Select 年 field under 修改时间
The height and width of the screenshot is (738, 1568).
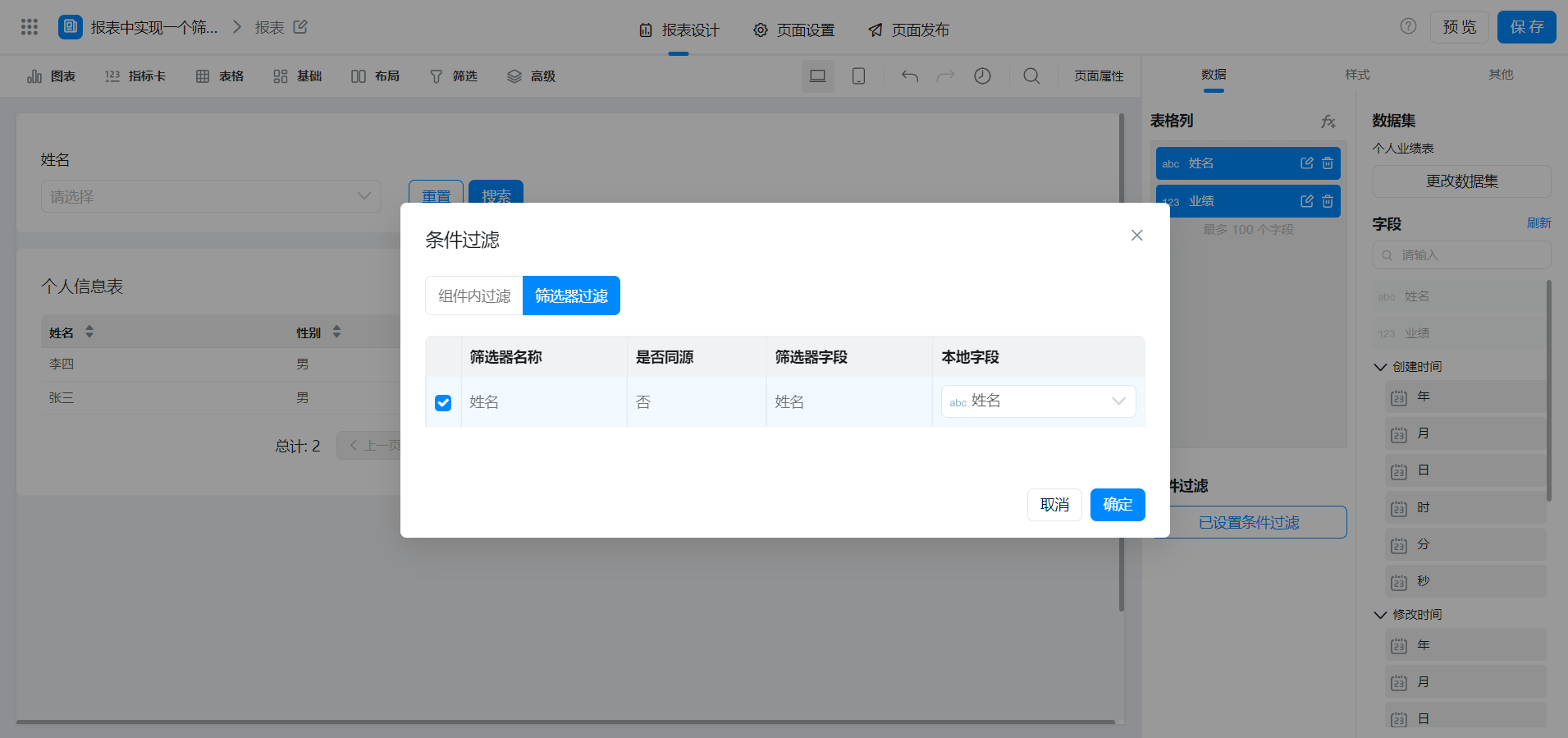[x=1465, y=645]
